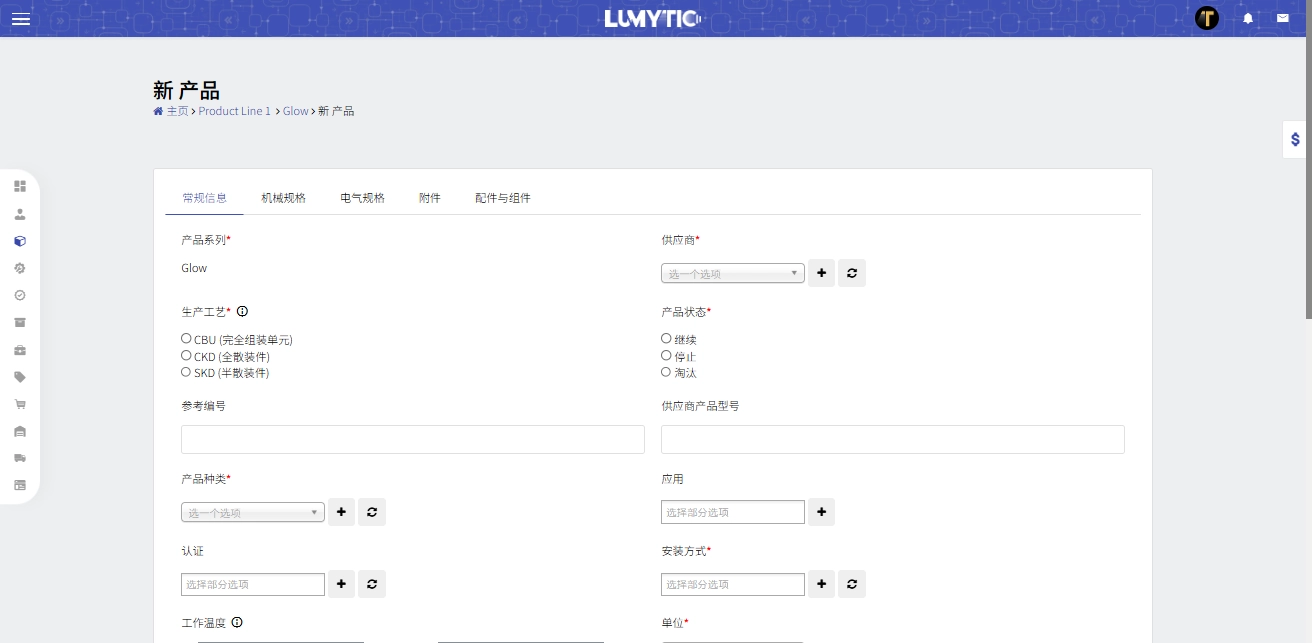Switch to the 电气规格 tab
The height and width of the screenshot is (643, 1312).
click(x=362, y=198)
